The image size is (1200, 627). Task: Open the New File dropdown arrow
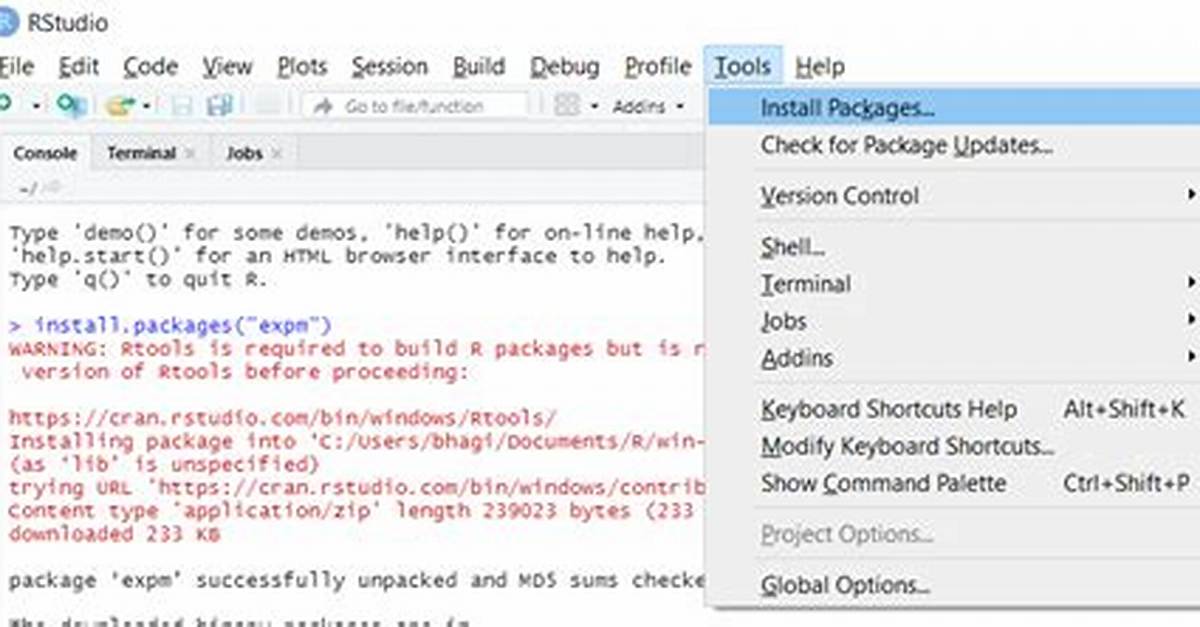click(x=36, y=106)
